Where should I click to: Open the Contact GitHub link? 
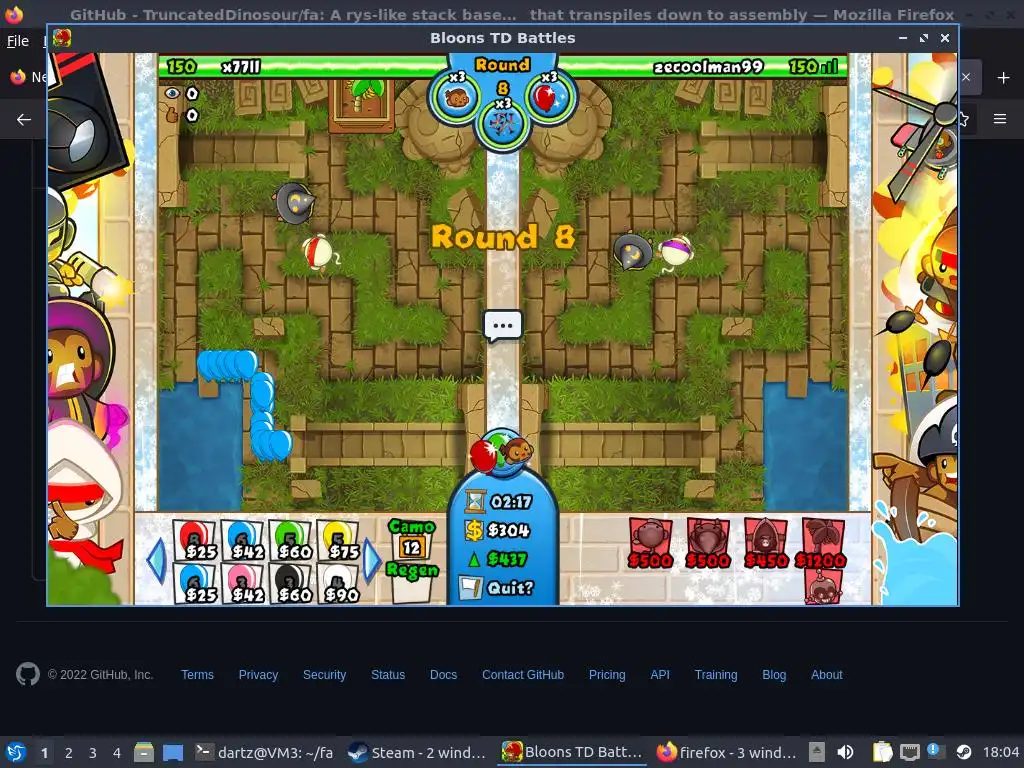(x=523, y=675)
